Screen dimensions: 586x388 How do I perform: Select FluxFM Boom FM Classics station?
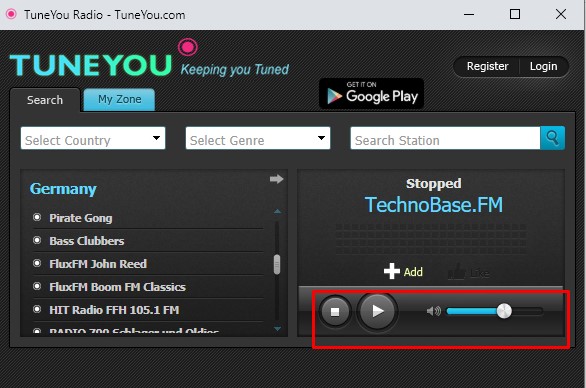[x=117, y=287]
